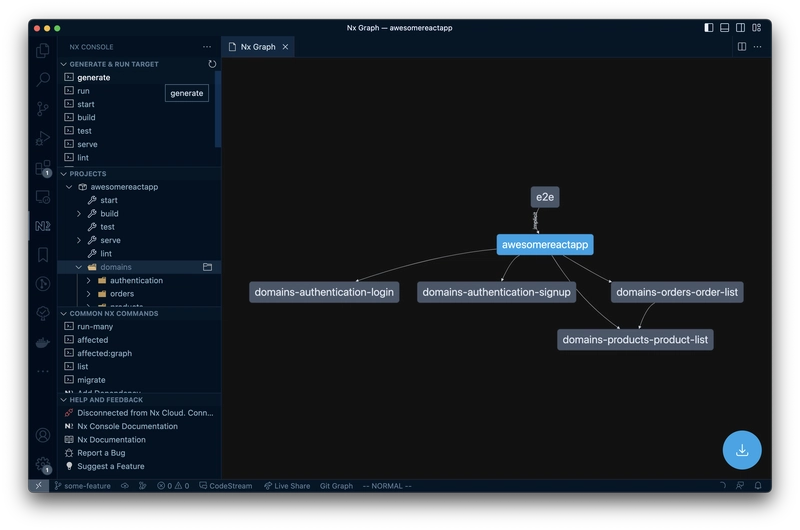800x530 pixels.
Task: Open Suggest a Feature link
Action: (139, 466)
